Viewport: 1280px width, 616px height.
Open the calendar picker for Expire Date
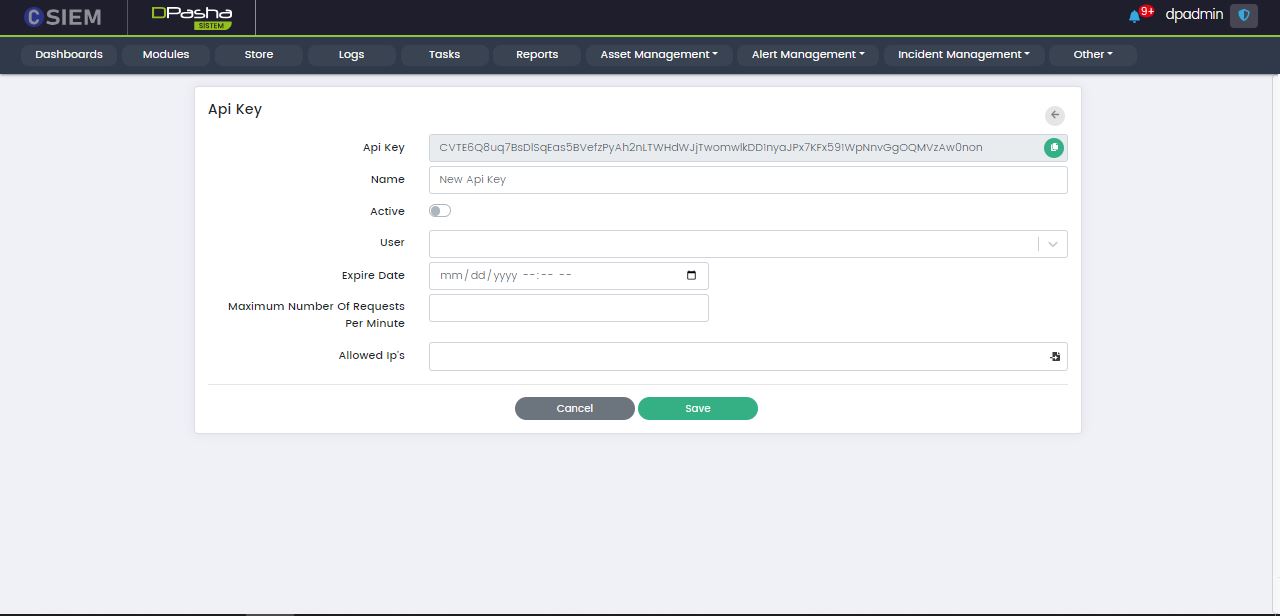click(x=692, y=276)
